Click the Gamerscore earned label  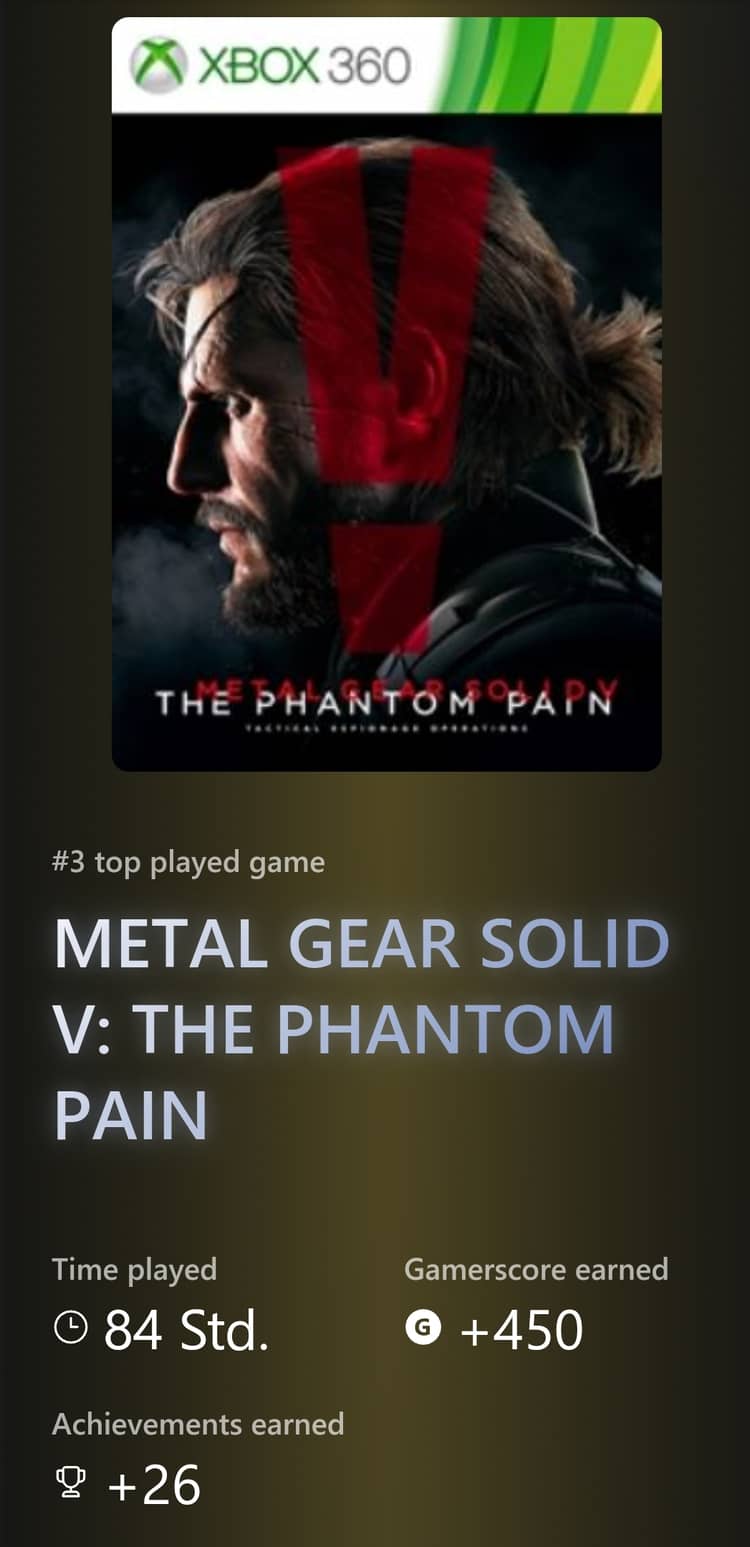coord(536,1270)
